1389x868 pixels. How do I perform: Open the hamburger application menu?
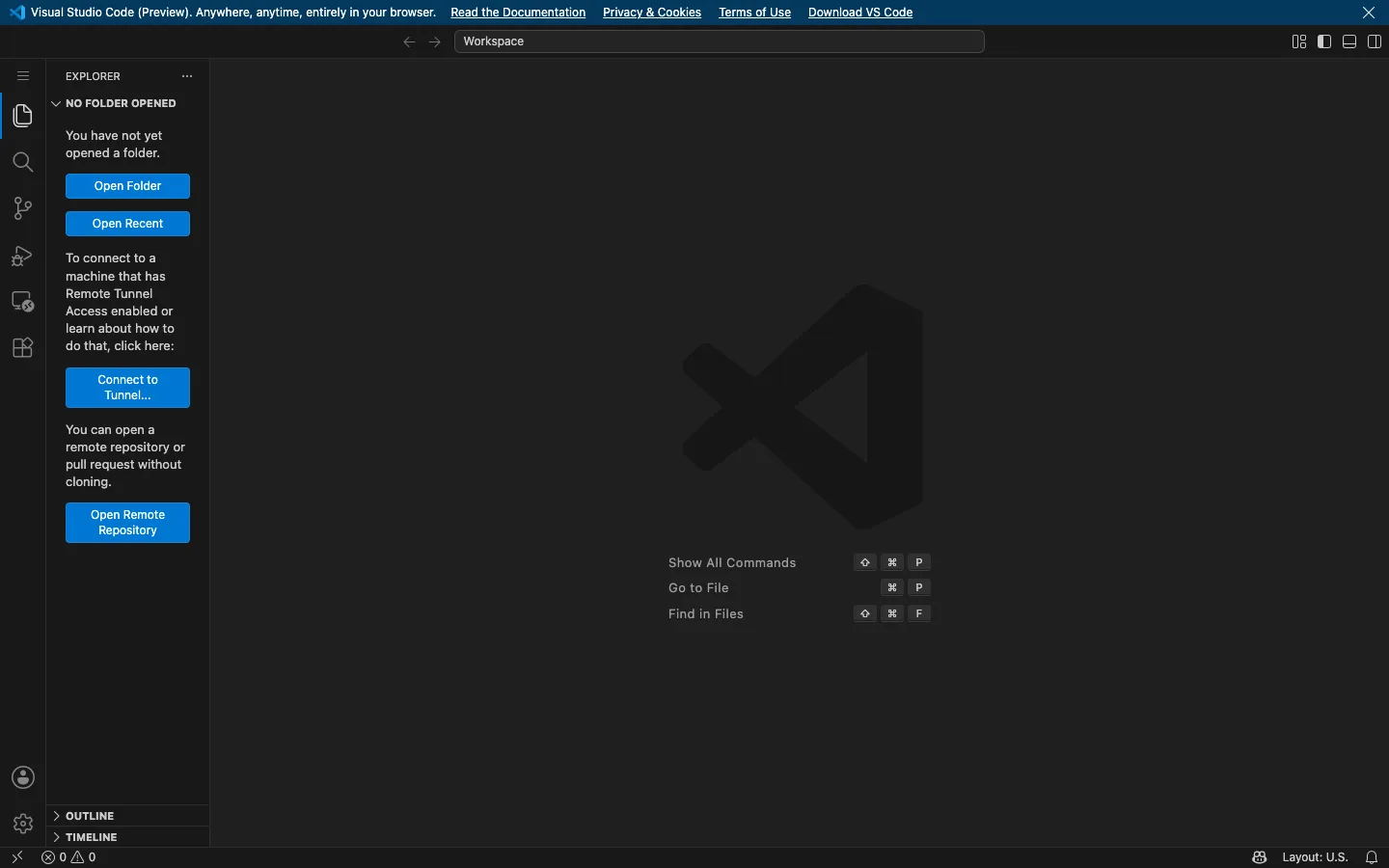pyautogui.click(x=23, y=76)
